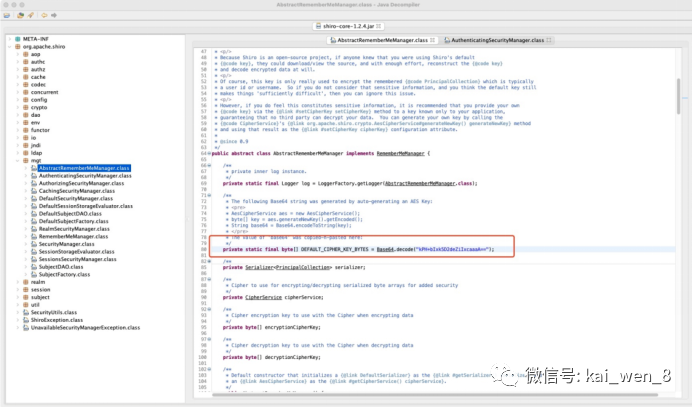693x407 pixels.
Task: Click the SecurityUtils.class file icon
Action: click(x=26, y=312)
